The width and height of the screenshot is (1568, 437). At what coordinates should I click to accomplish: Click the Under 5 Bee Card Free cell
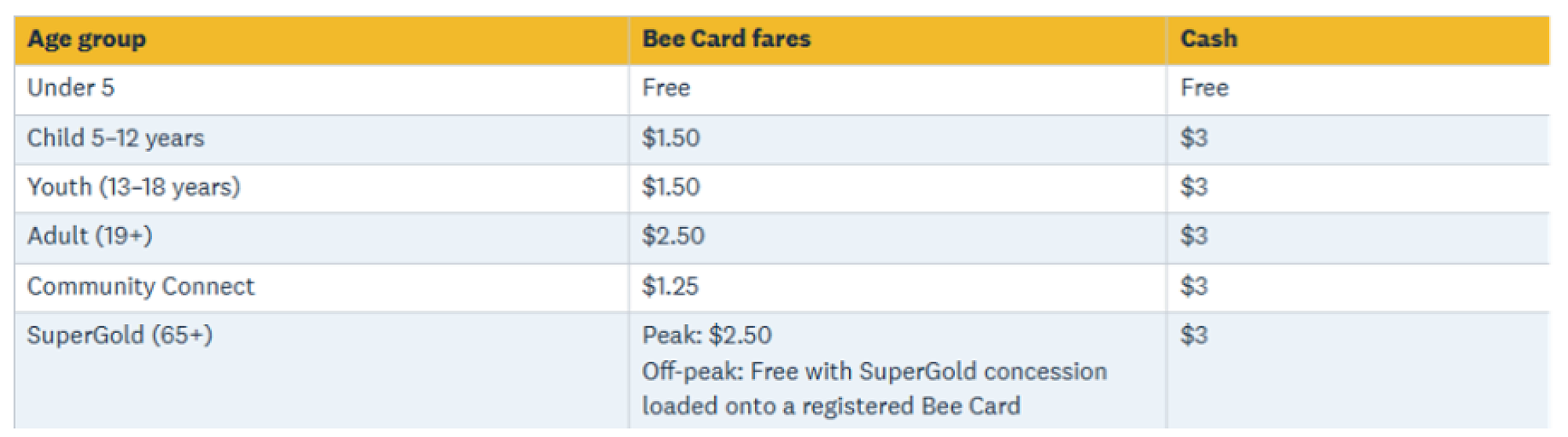tap(666, 88)
